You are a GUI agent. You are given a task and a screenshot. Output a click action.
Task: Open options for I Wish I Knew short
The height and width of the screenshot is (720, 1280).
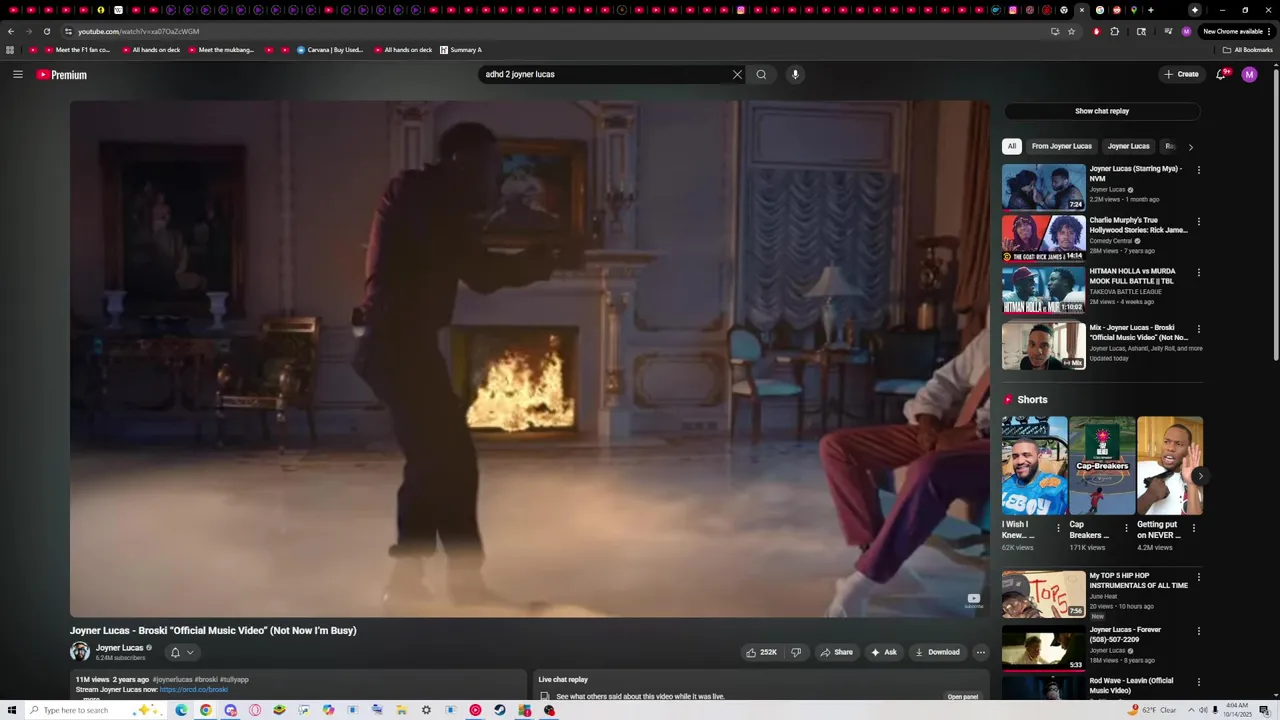tap(1058, 528)
